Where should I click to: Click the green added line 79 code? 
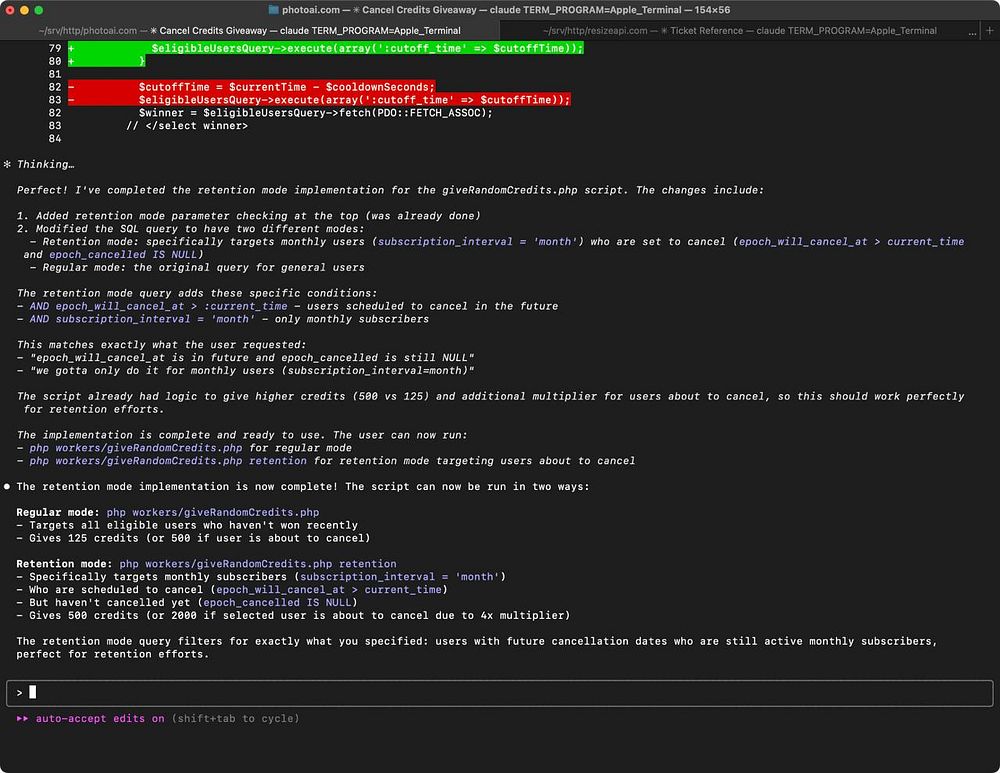[326, 48]
